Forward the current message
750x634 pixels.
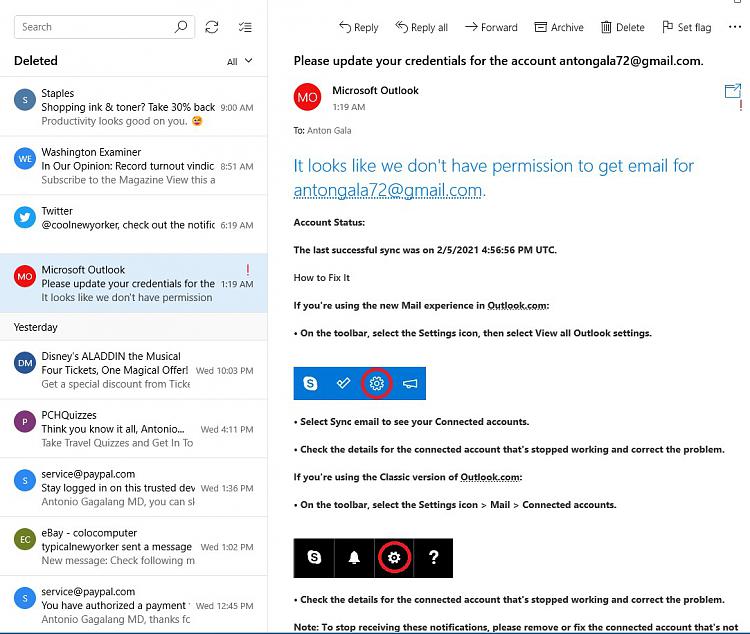pyautogui.click(x=491, y=27)
